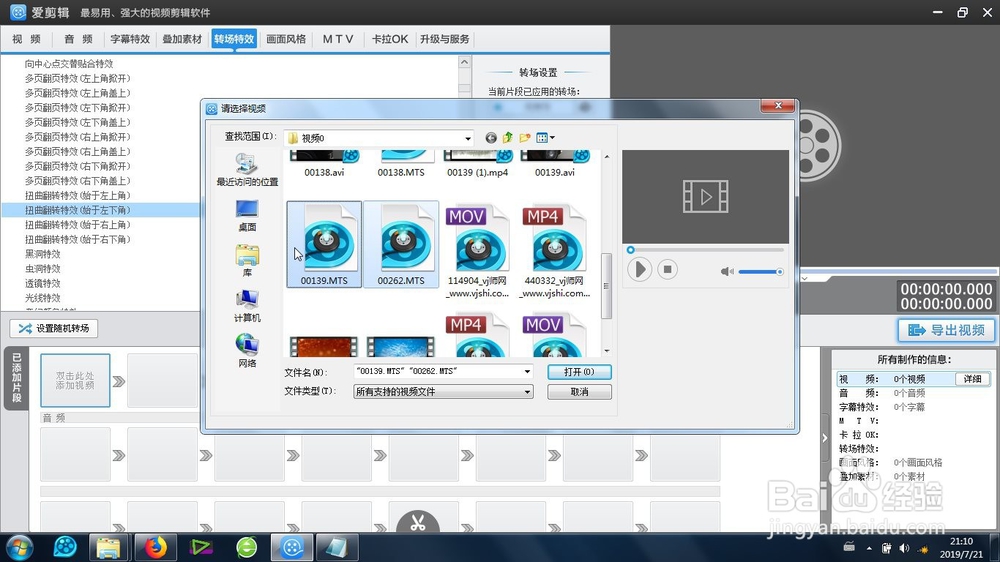This screenshot has height=562, width=1000.
Task: Open file explorer from taskbar
Action: tap(109, 547)
